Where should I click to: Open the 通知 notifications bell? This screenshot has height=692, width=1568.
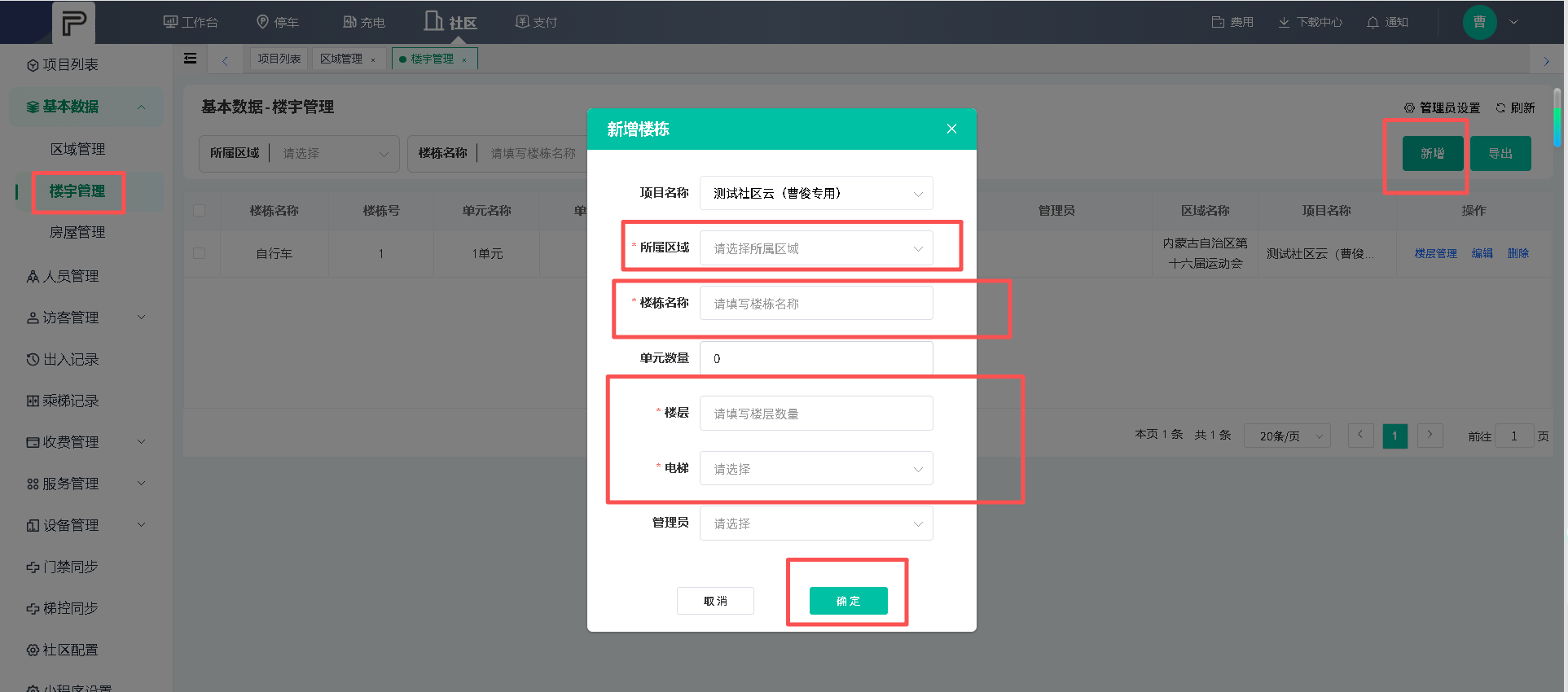tap(1387, 22)
